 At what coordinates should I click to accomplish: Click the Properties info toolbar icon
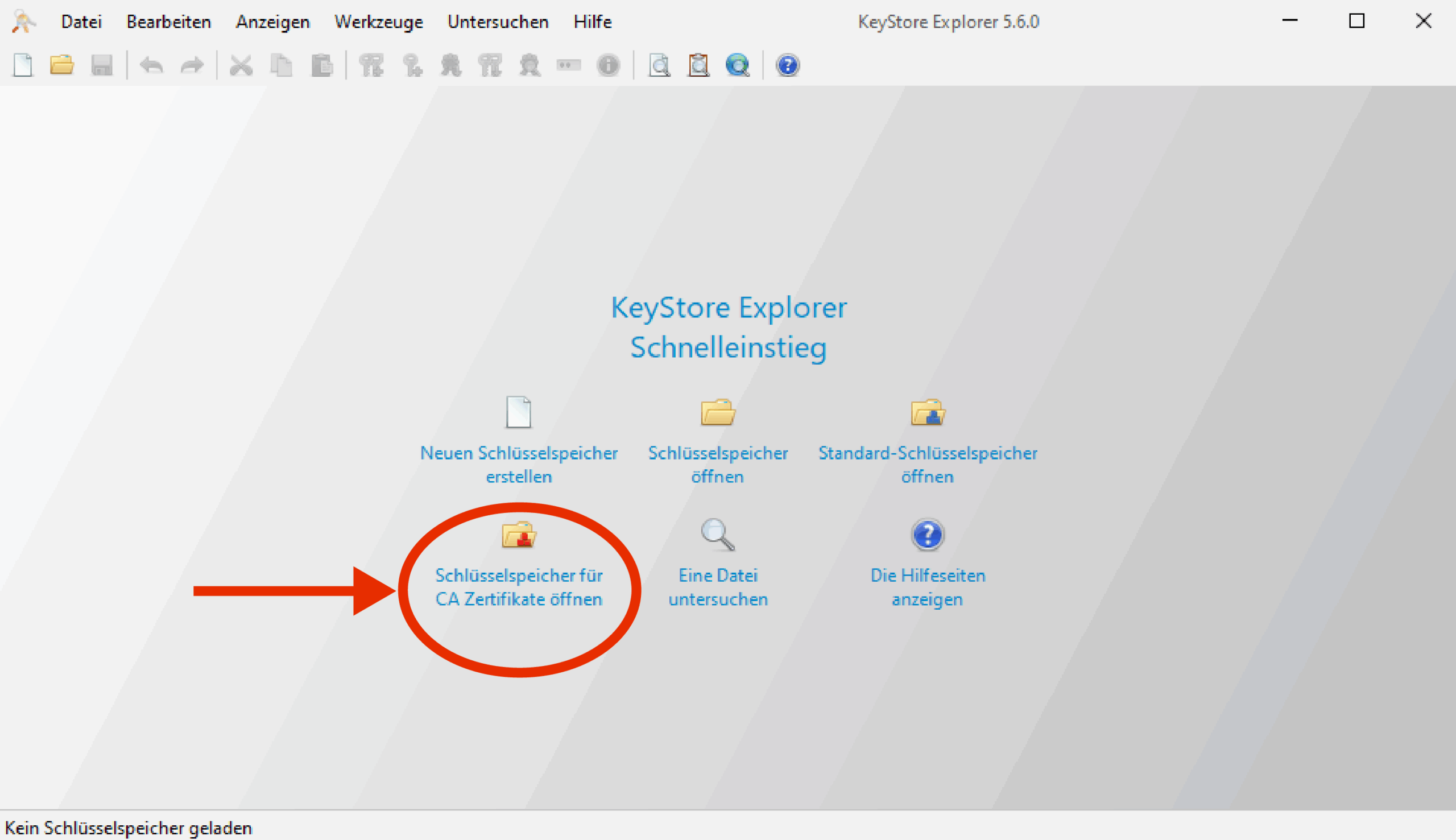click(x=608, y=65)
